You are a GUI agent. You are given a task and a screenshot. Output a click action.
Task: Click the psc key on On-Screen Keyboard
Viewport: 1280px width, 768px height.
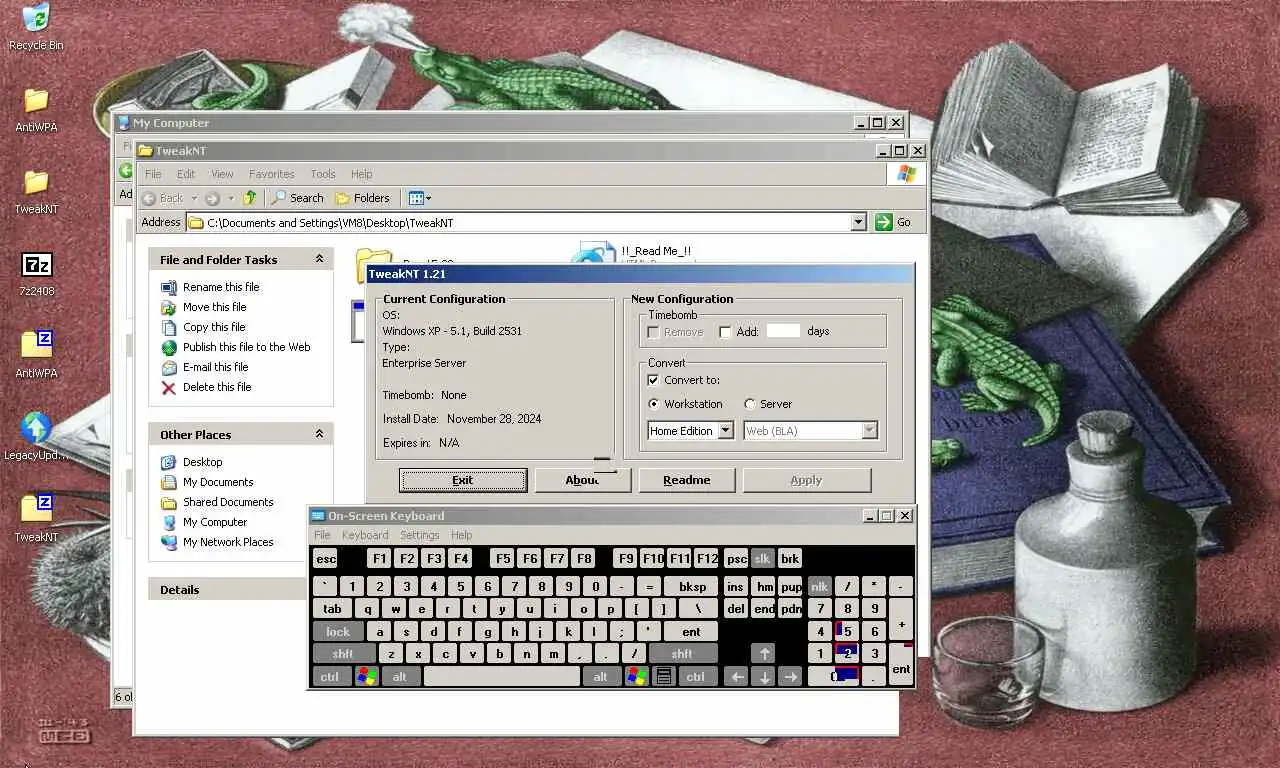coord(736,559)
